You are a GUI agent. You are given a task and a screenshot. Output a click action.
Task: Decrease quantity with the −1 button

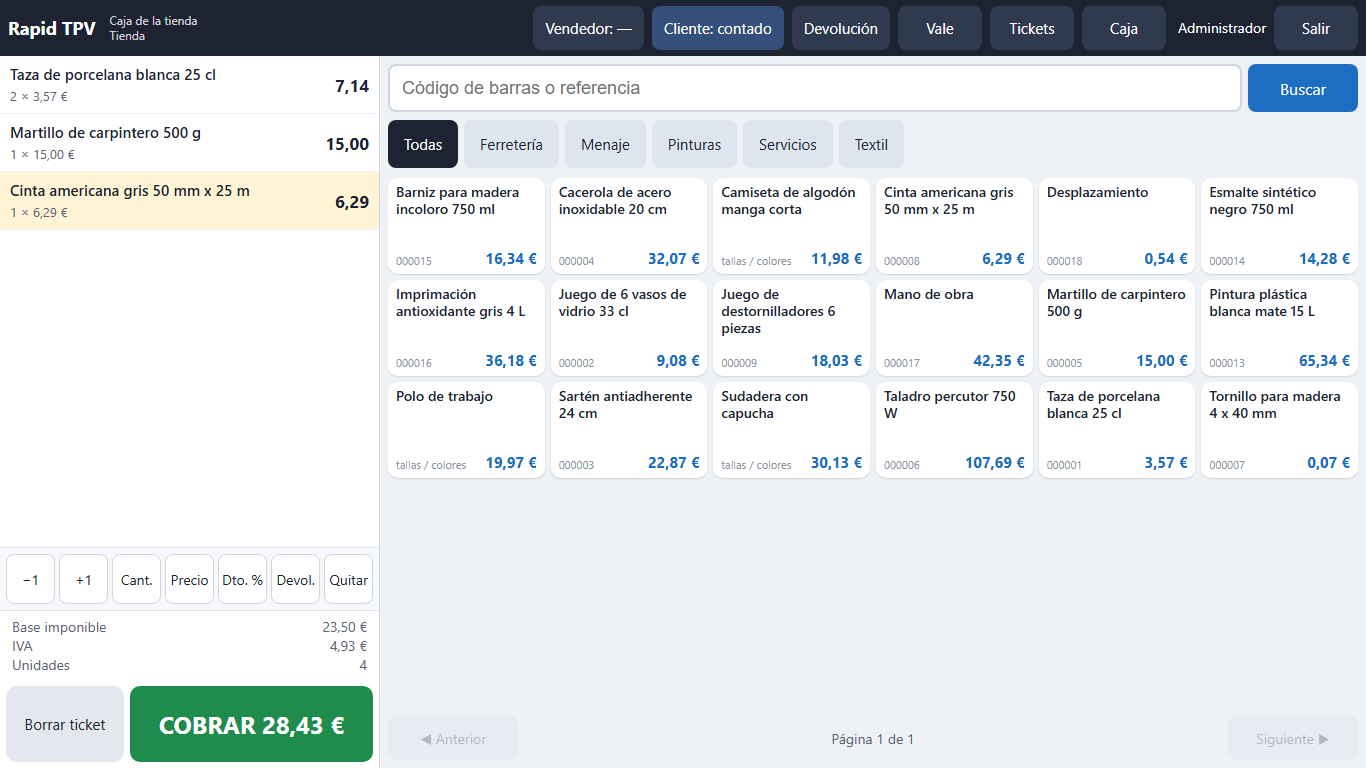coord(31,580)
